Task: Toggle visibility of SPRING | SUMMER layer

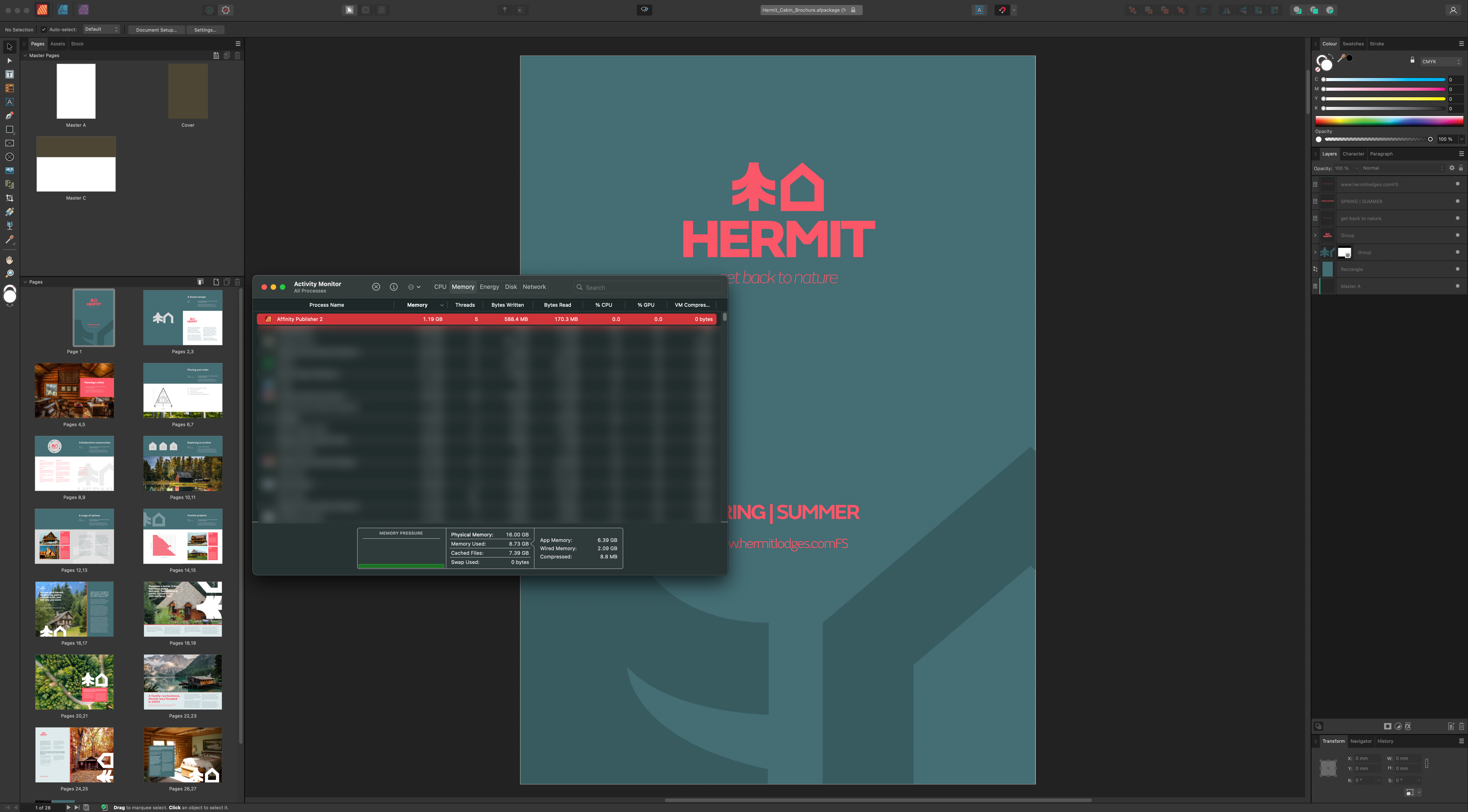Action: [x=1457, y=201]
